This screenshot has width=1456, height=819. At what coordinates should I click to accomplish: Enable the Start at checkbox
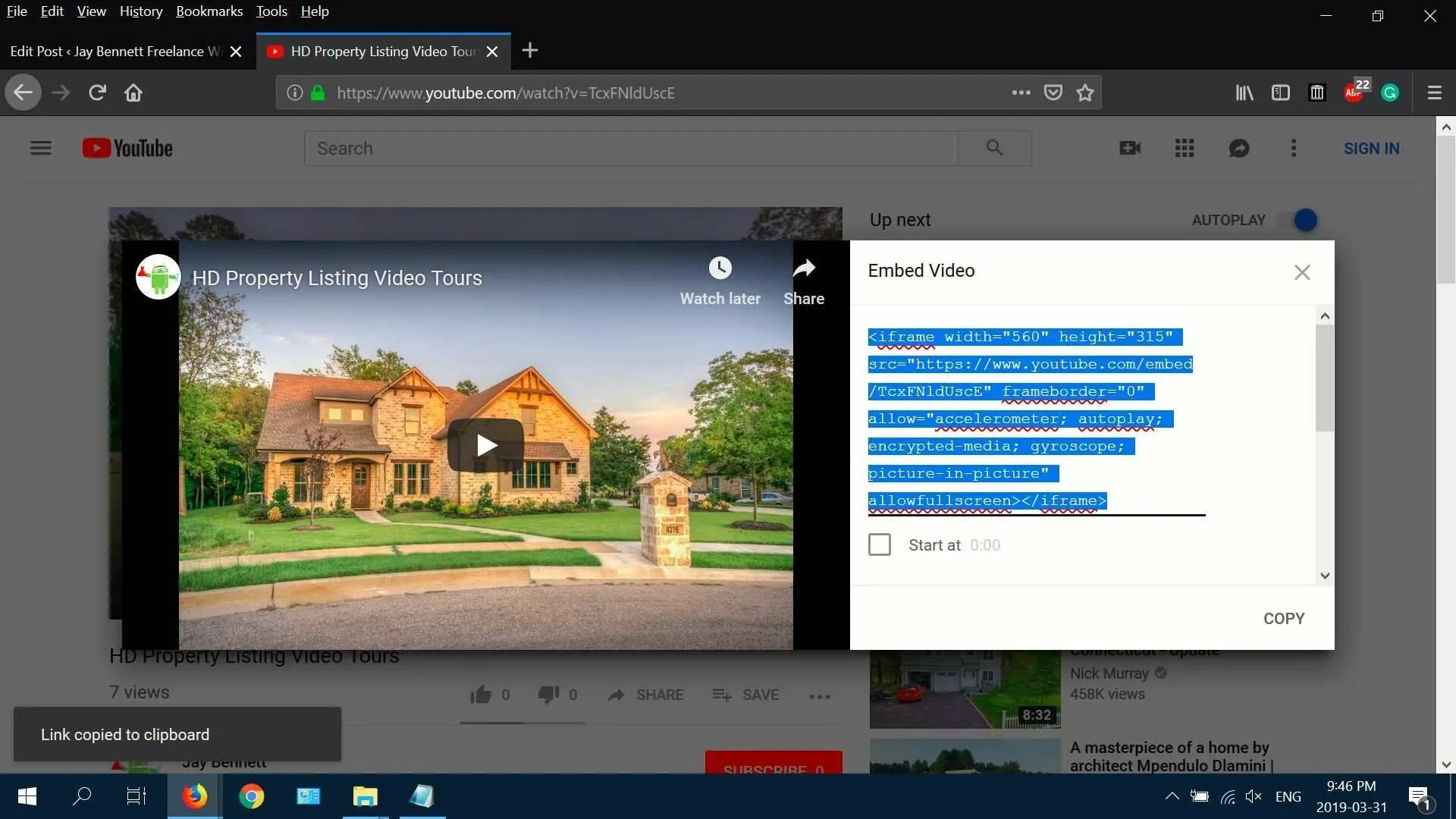click(879, 544)
